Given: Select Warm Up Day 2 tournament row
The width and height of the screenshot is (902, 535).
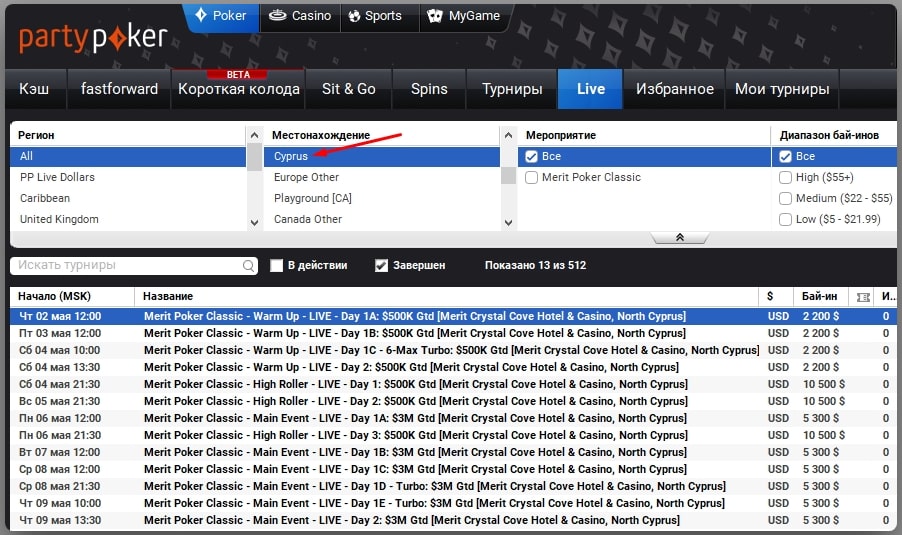Looking at the screenshot, I should coord(453,368).
